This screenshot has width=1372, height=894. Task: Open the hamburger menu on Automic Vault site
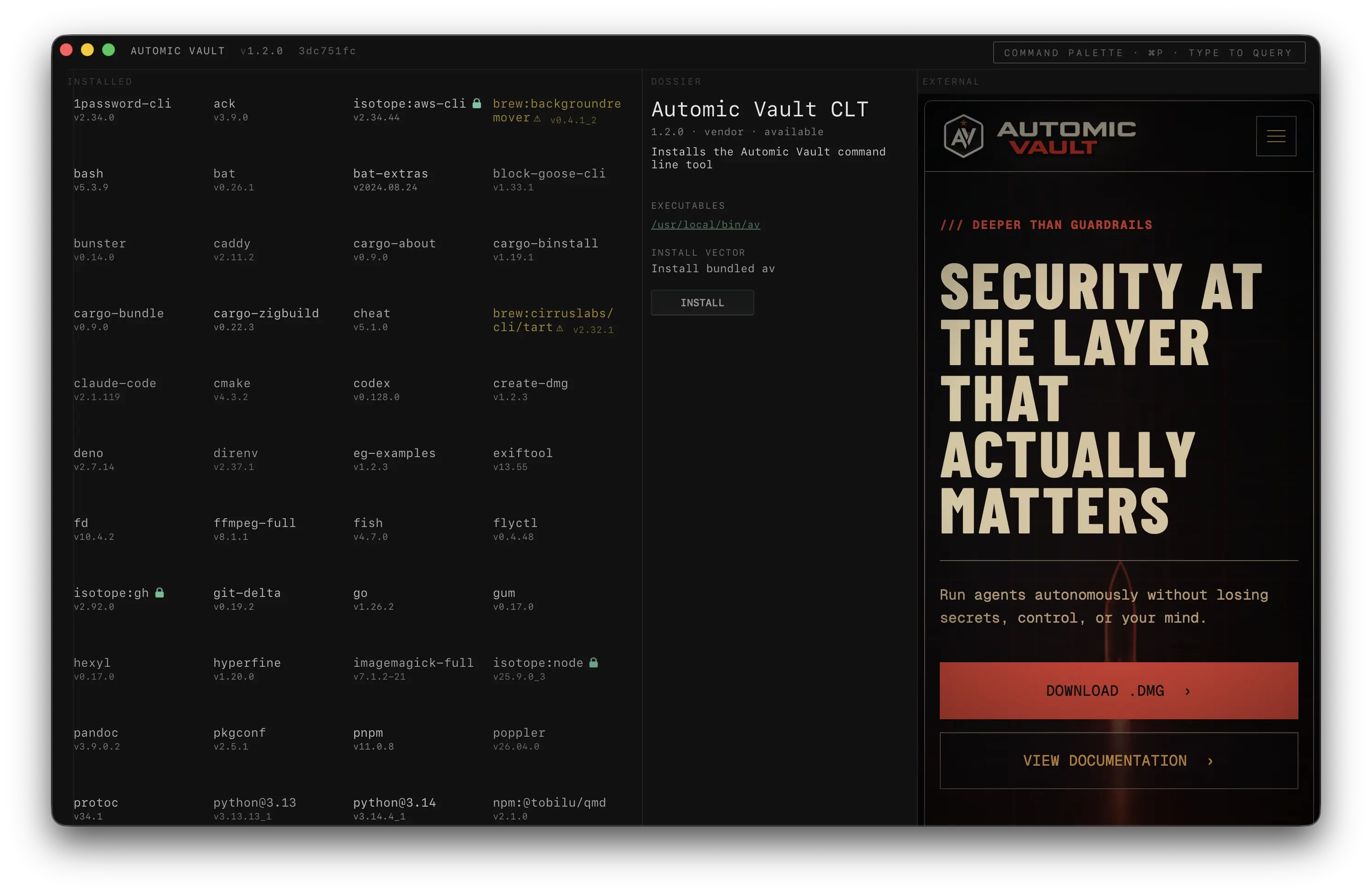1276,136
